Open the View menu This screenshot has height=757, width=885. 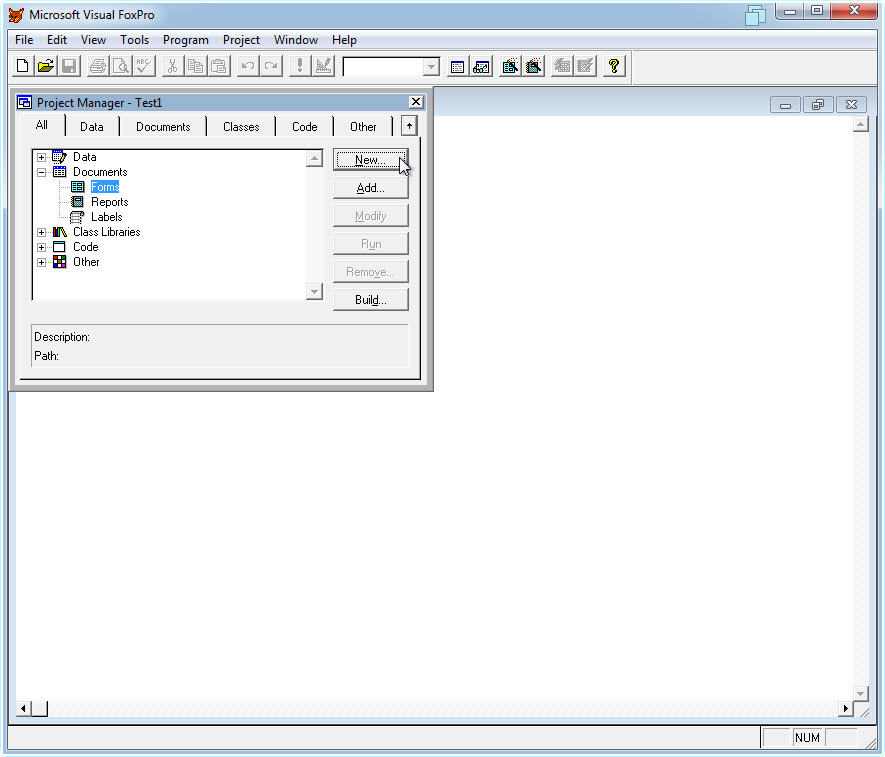click(x=93, y=40)
